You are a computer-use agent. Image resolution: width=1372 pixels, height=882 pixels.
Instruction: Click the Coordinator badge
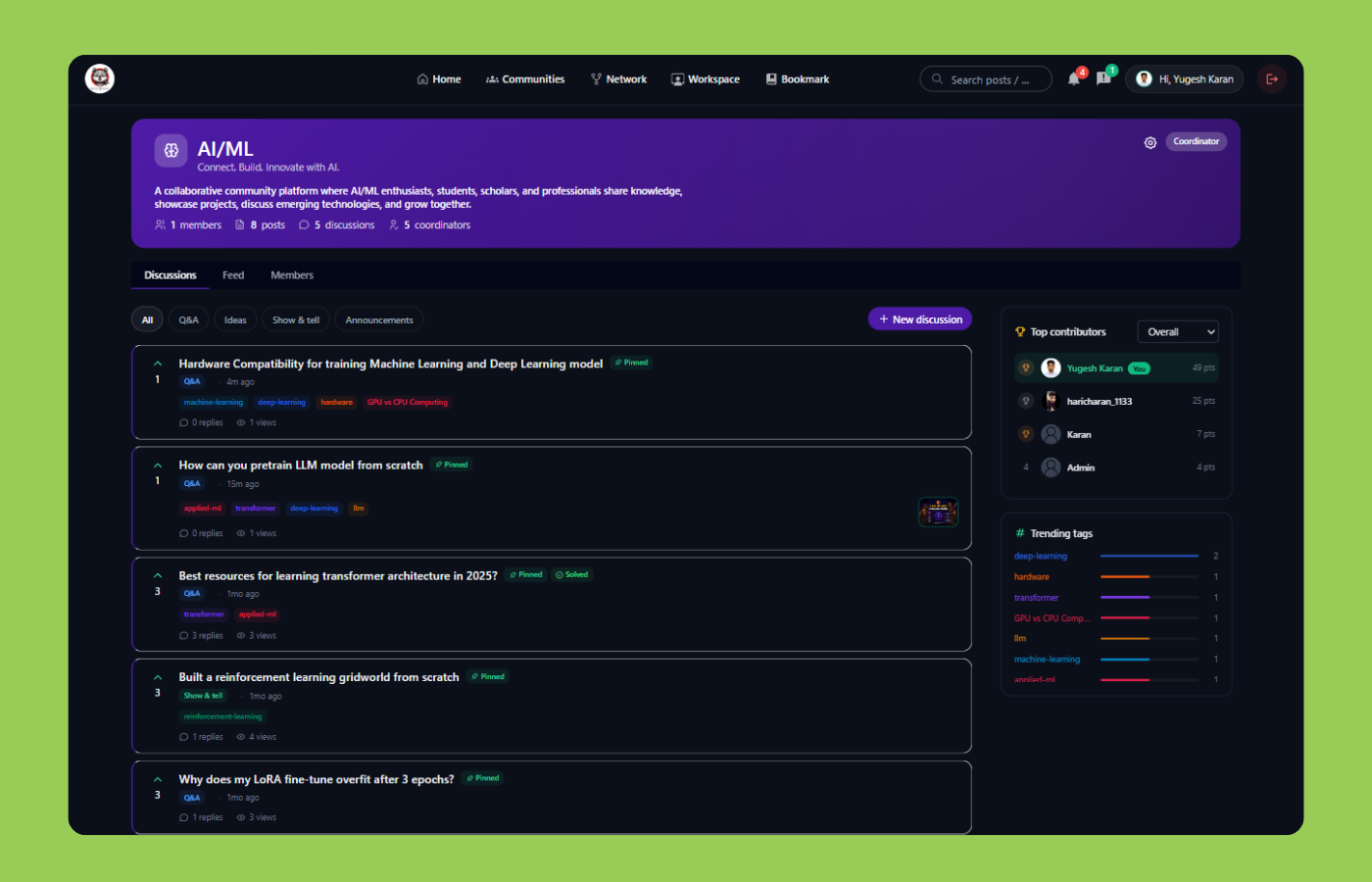(1197, 142)
